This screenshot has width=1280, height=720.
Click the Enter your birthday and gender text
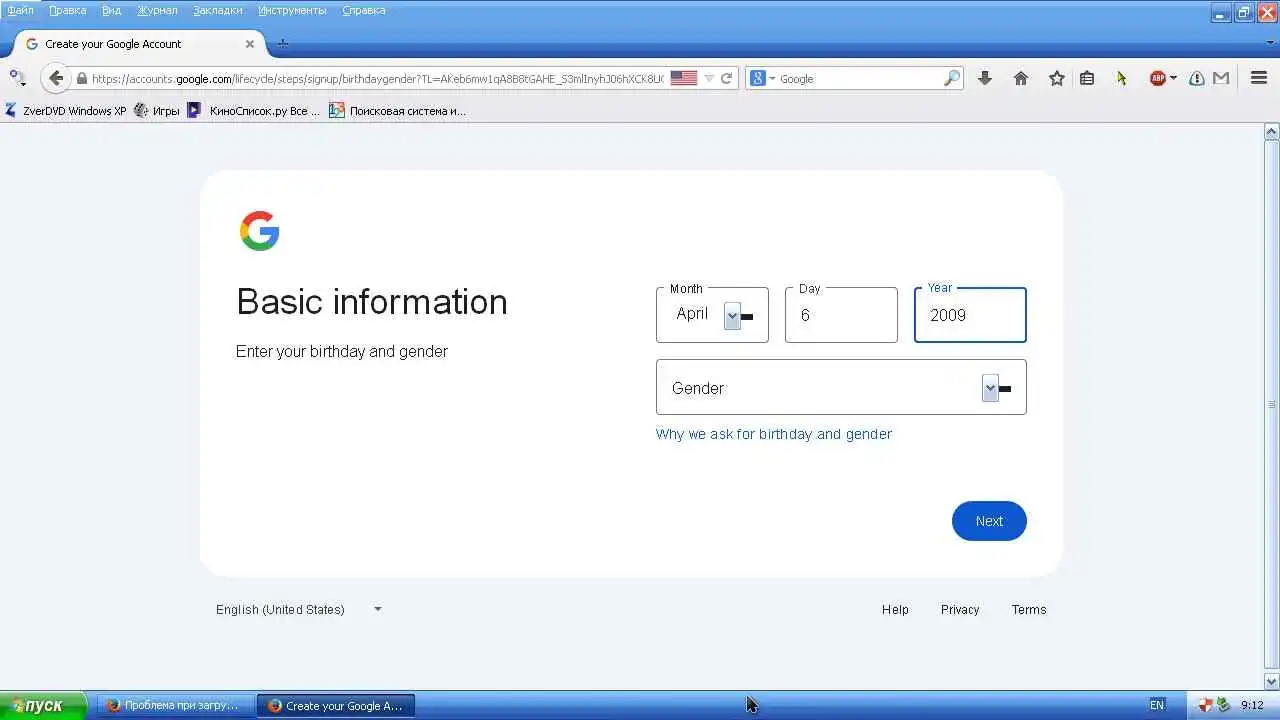click(342, 352)
